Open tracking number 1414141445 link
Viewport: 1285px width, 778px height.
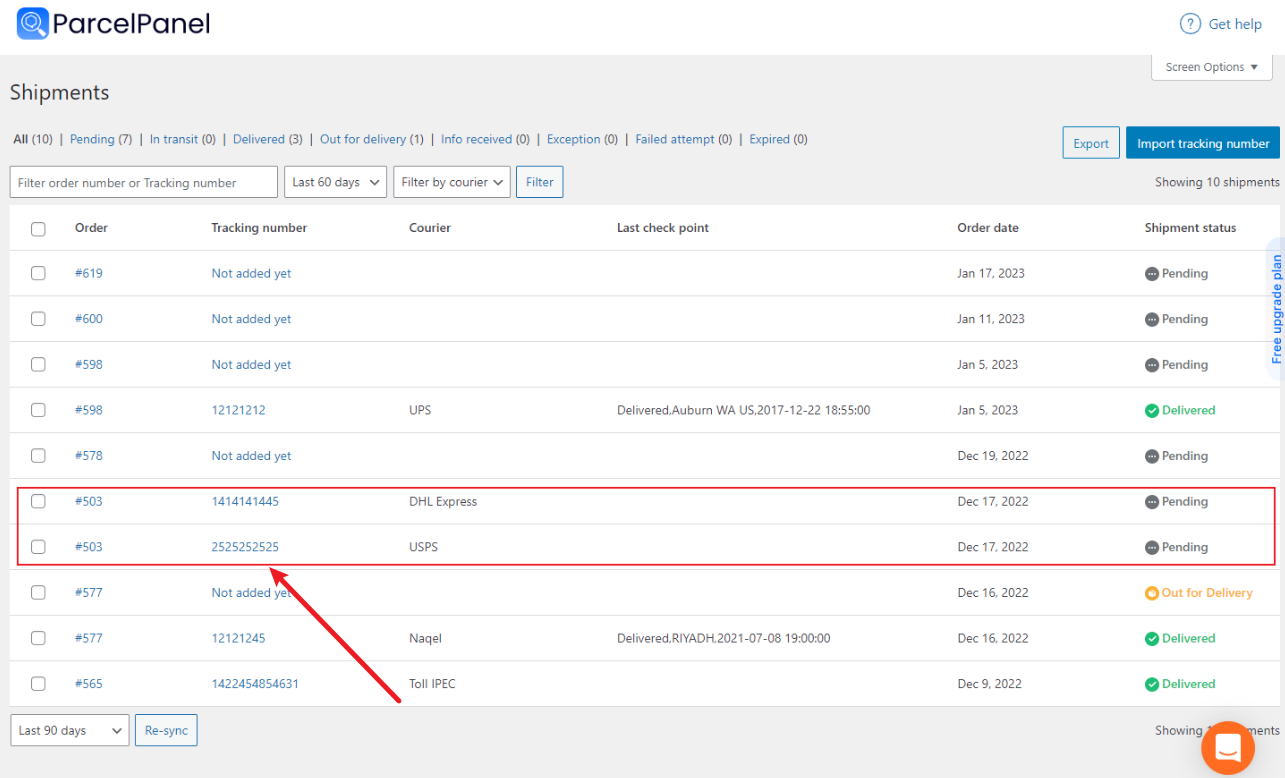(245, 501)
